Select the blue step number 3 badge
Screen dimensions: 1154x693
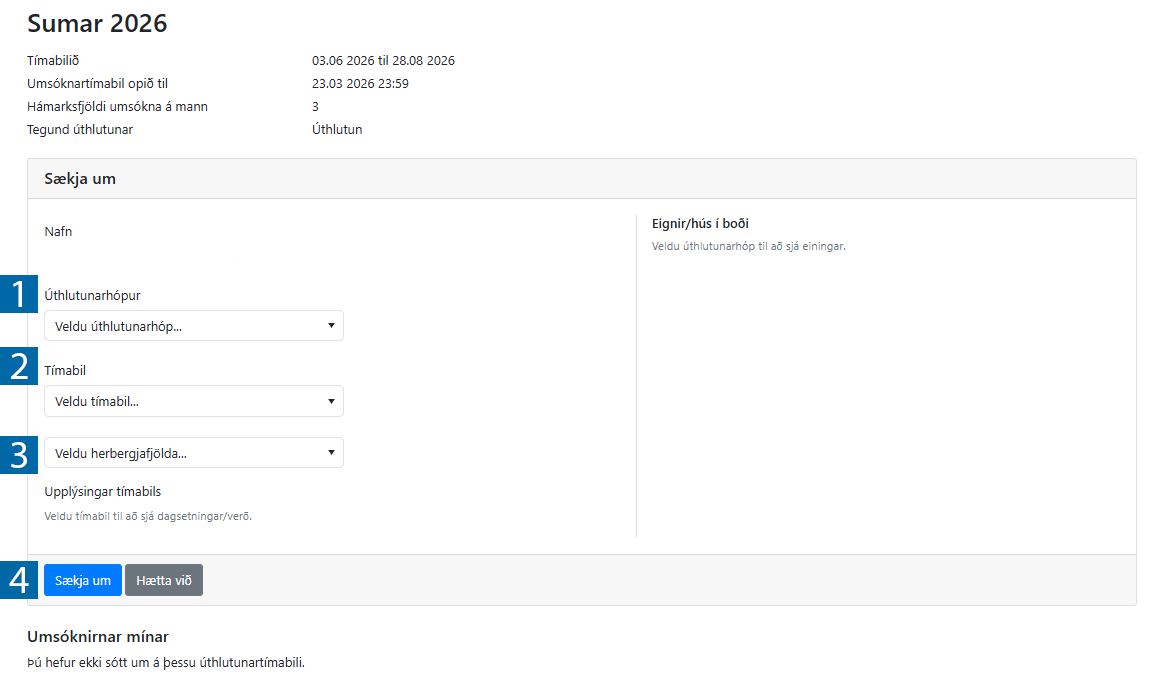pyautogui.click(x=19, y=454)
